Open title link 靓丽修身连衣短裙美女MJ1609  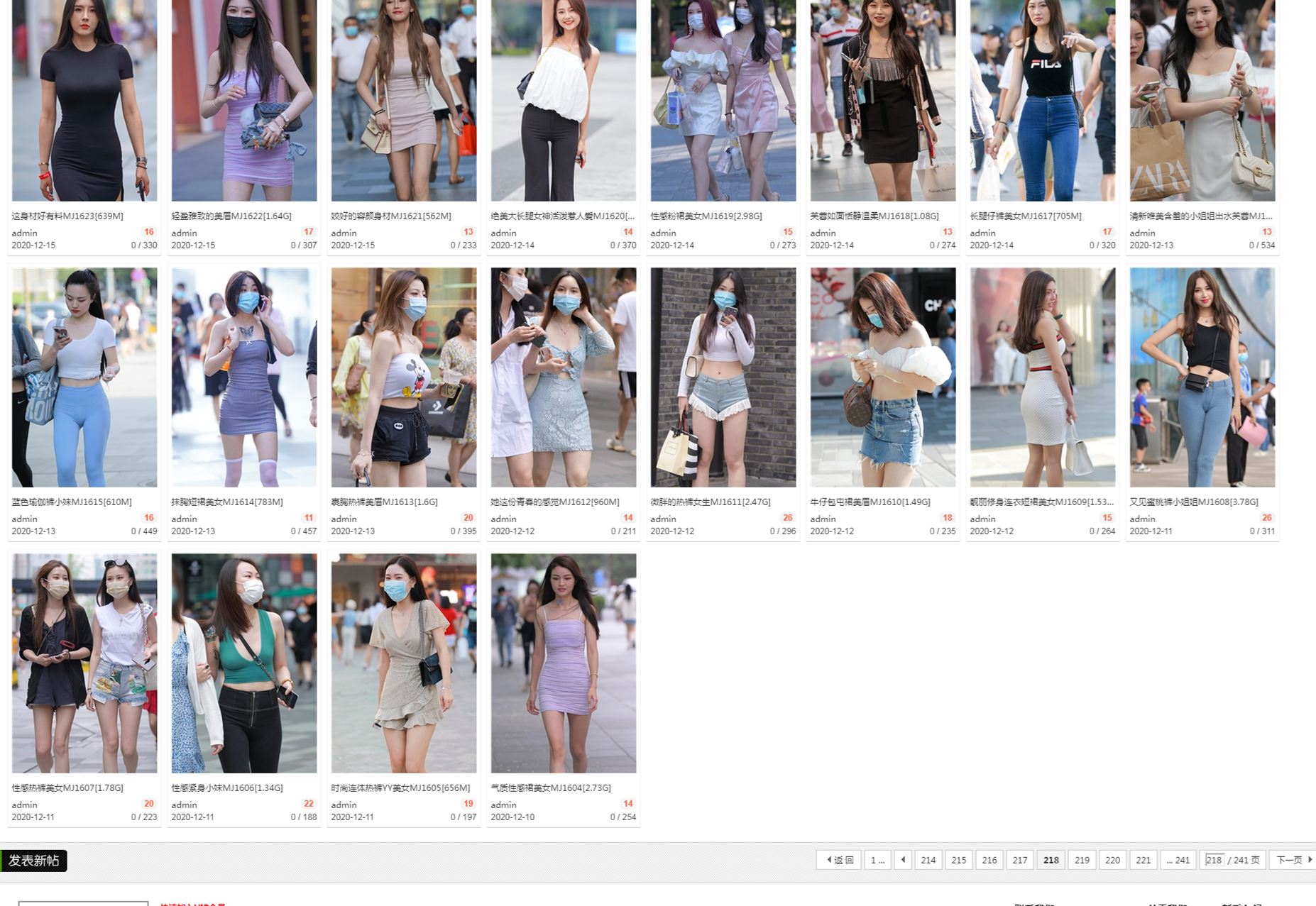point(1042,502)
